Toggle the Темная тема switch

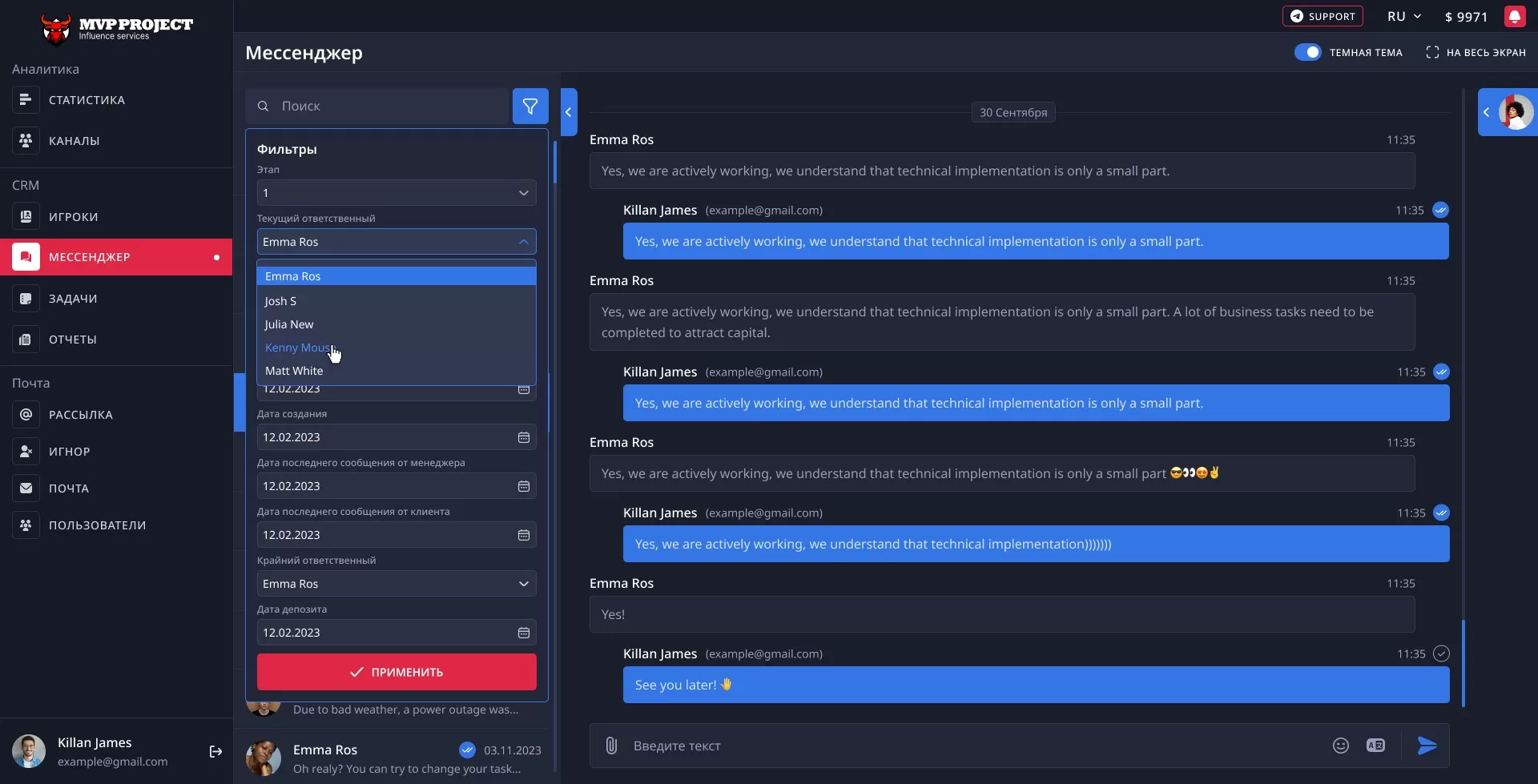(1307, 52)
